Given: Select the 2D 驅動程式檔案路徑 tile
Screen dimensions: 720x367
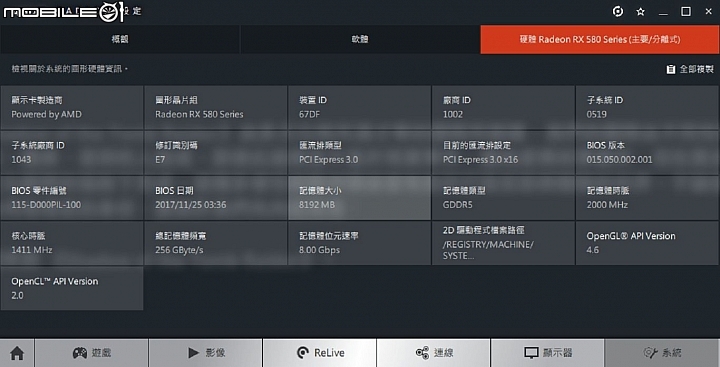Looking at the screenshot, I should coord(503,243).
